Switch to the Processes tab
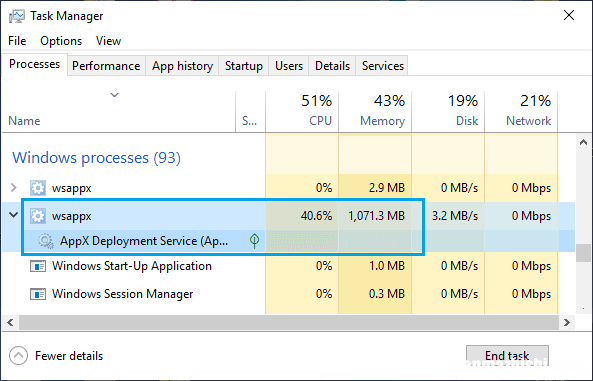The image size is (593, 381). tap(34, 64)
